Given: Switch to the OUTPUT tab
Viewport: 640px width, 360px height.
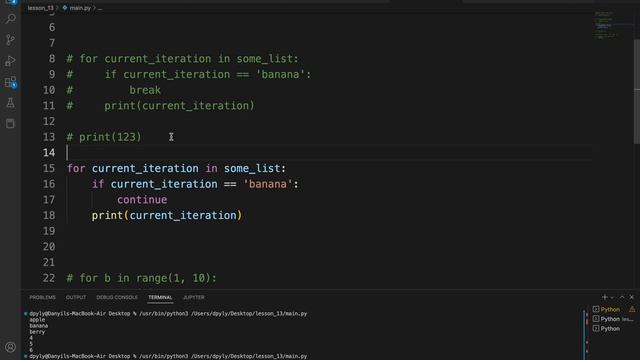Looking at the screenshot, I should point(76,298).
